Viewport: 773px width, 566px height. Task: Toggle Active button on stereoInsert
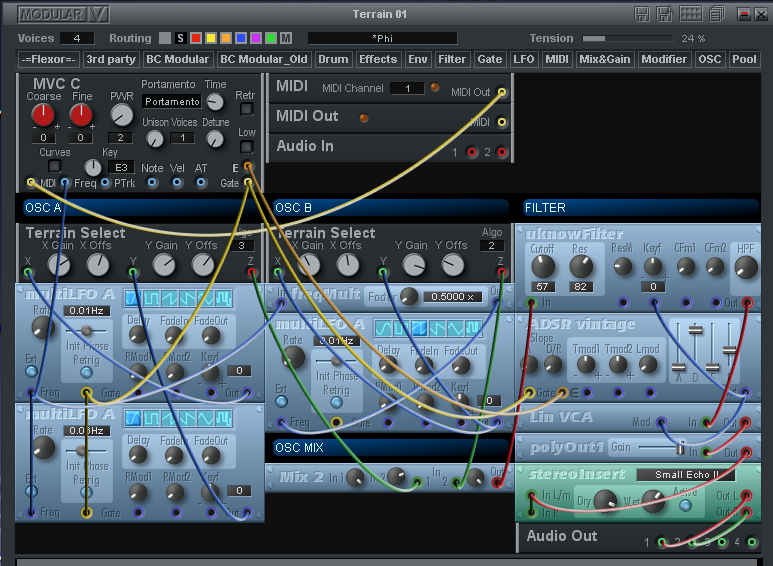685,505
